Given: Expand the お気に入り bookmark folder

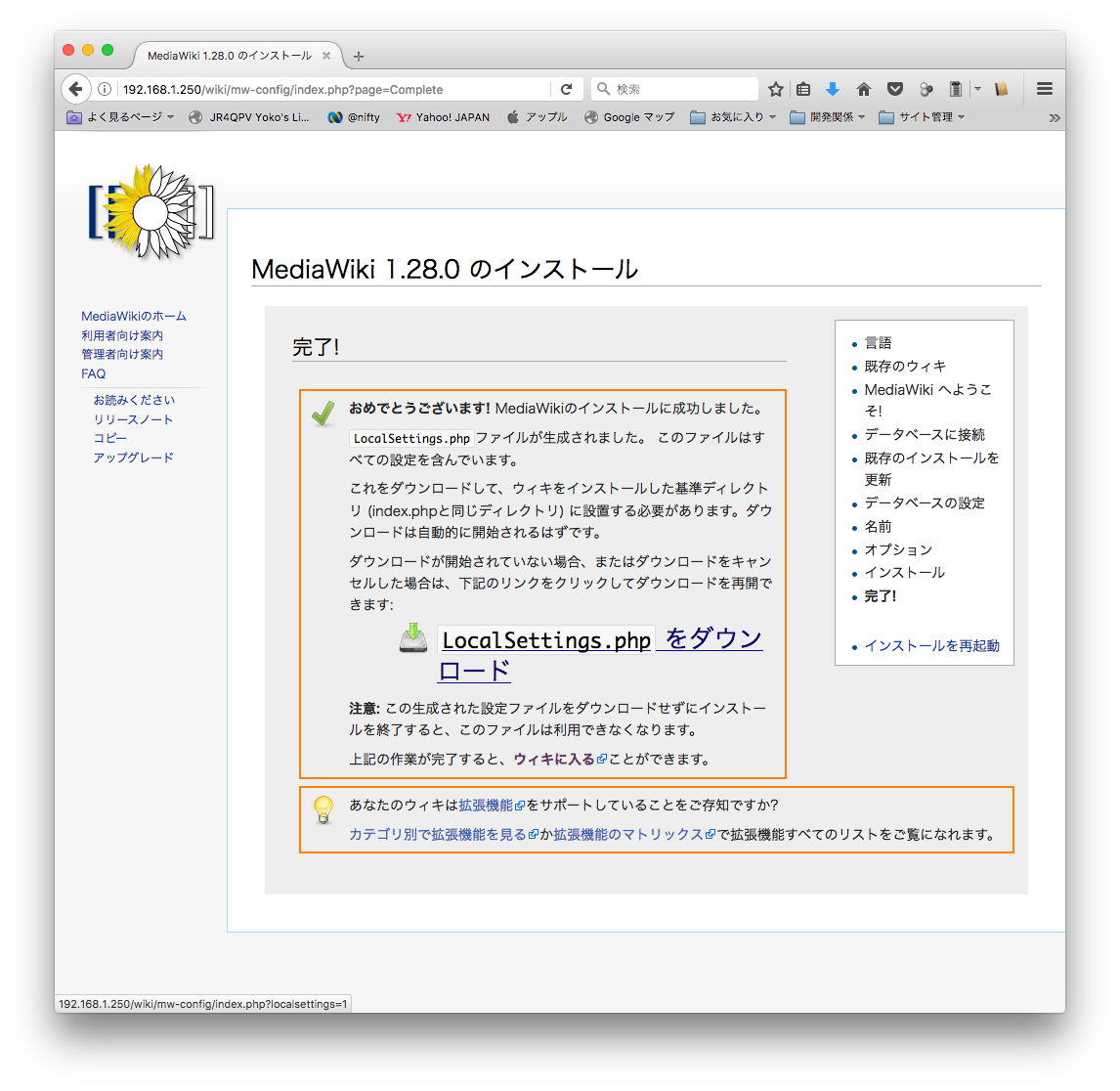Looking at the screenshot, I should click(x=734, y=117).
